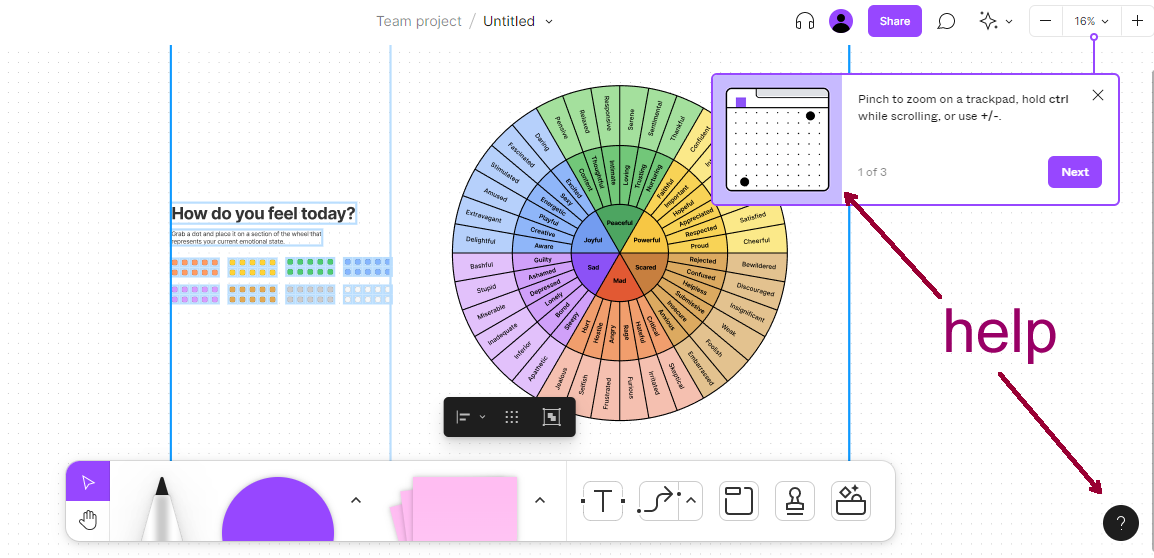Choose the purple circle shape tool
The width and height of the screenshot is (1154, 558).
coord(277,508)
